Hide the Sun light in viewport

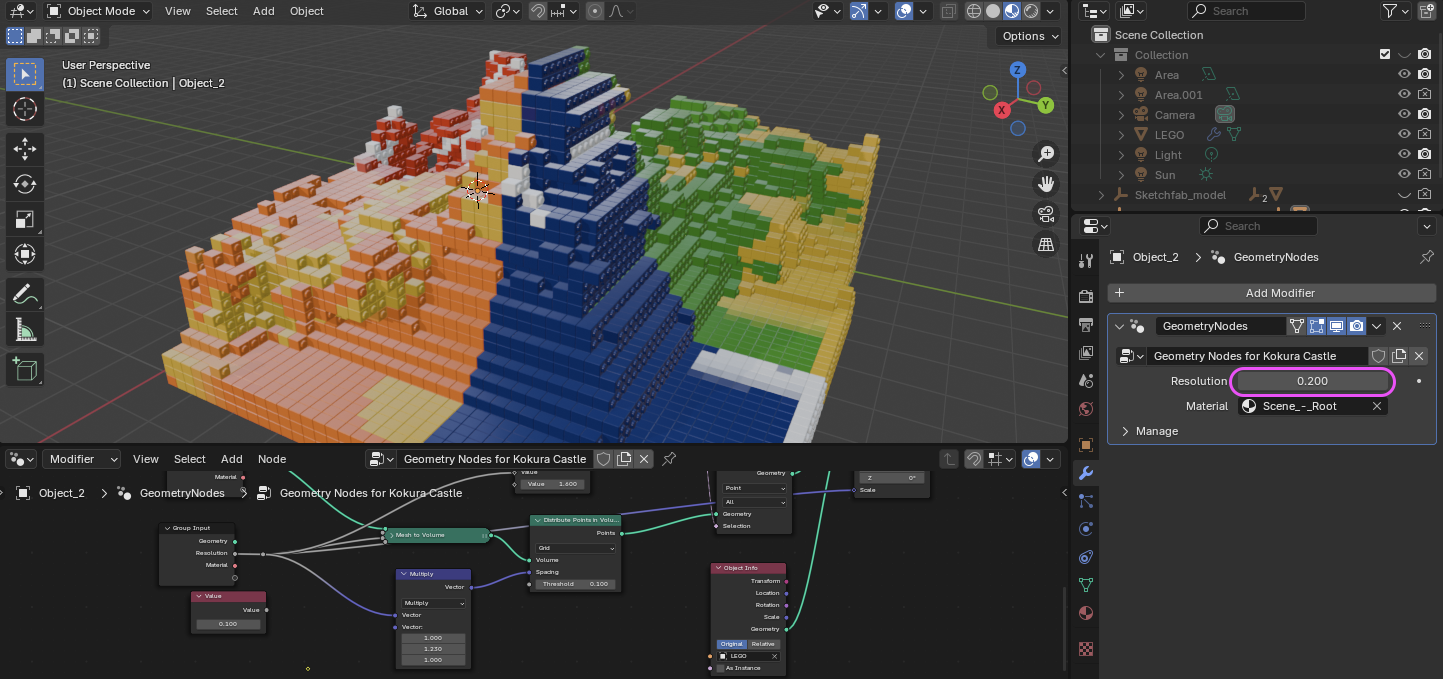[x=1404, y=175]
